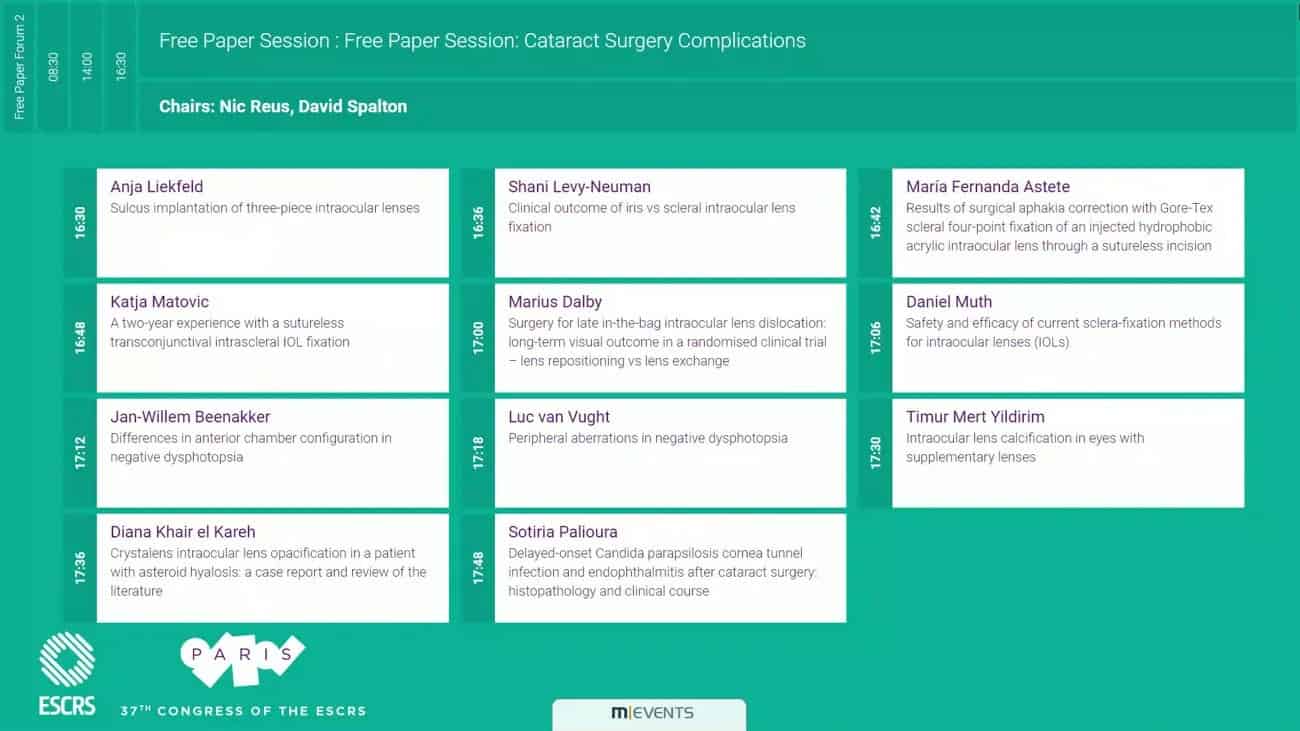The width and height of the screenshot is (1300, 731).
Task: Click the Cataract Surgery Complications session title
Action: (x=482, y=41)
